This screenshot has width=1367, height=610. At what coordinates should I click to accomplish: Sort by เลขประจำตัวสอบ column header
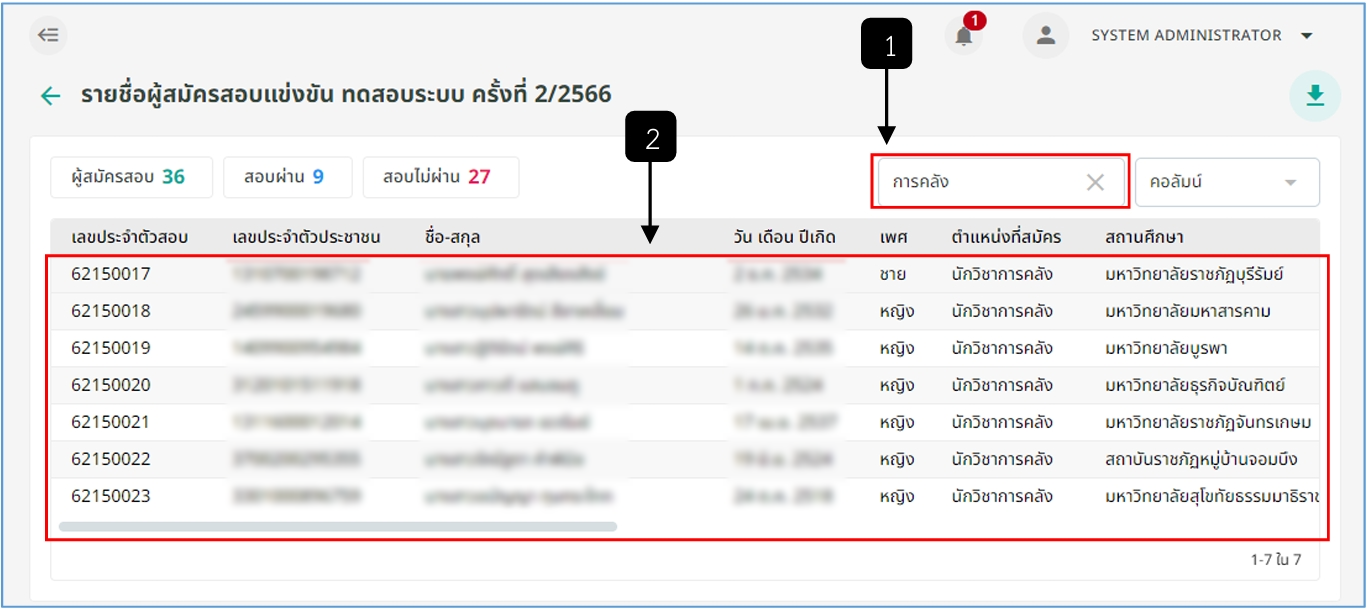click(130, 237)
